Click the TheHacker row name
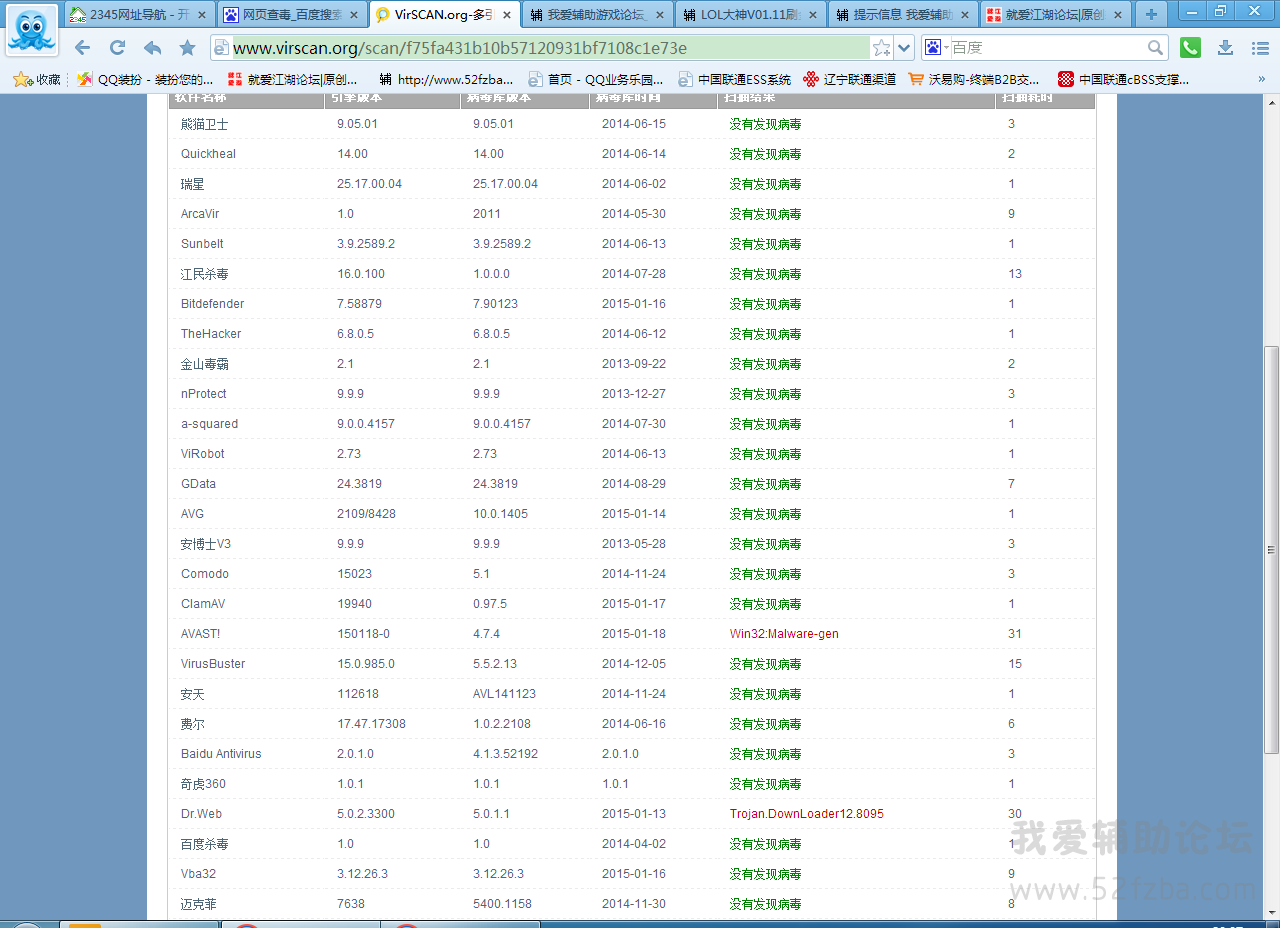The width and height of the screenshot is (1280, 928). click(x=211, y=334)
